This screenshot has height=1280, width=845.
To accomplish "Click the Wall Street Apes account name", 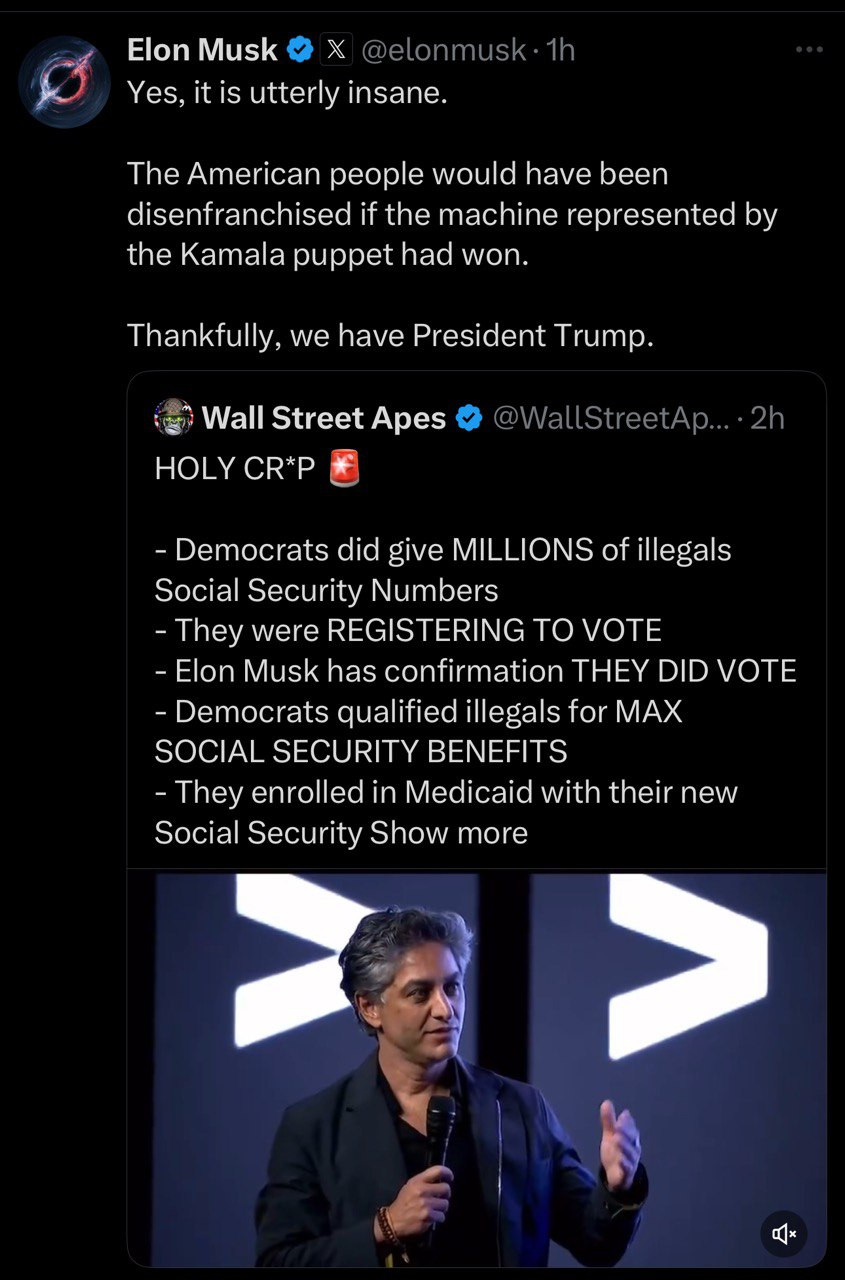I will tap(323, 418).
